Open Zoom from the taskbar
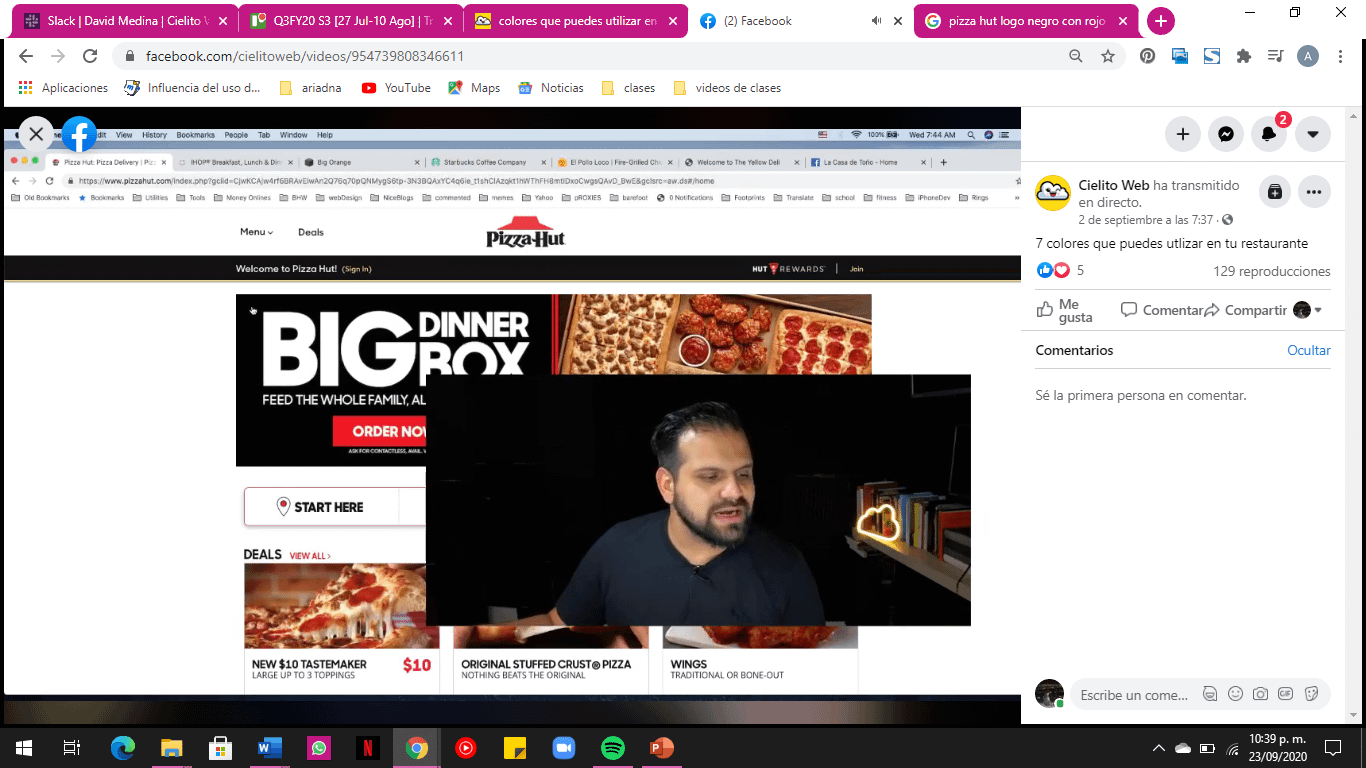Viewport: 1366px width, 768px height. (x=564, y=748)
